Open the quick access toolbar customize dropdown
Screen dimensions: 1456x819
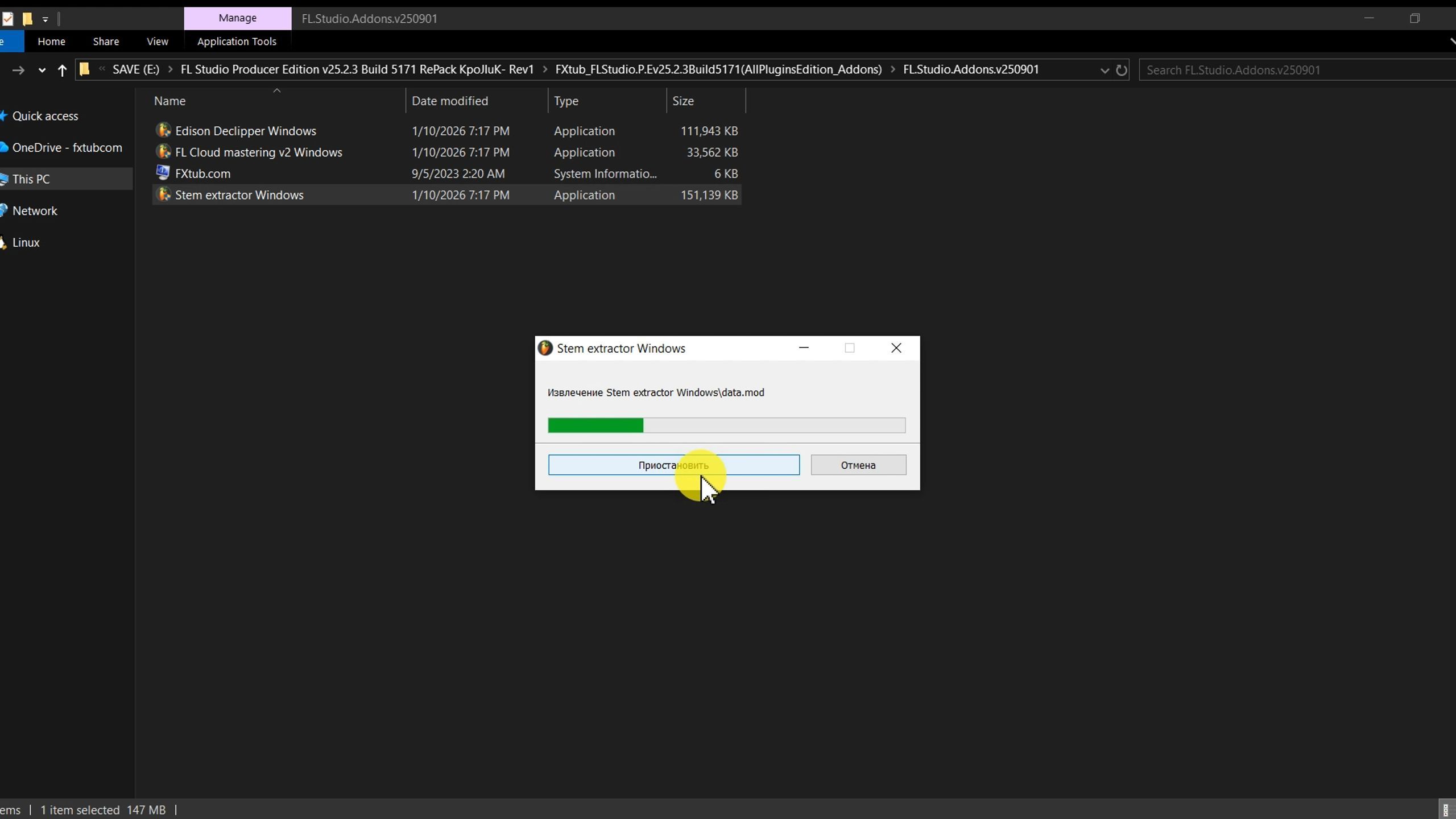tap(45, 19)
